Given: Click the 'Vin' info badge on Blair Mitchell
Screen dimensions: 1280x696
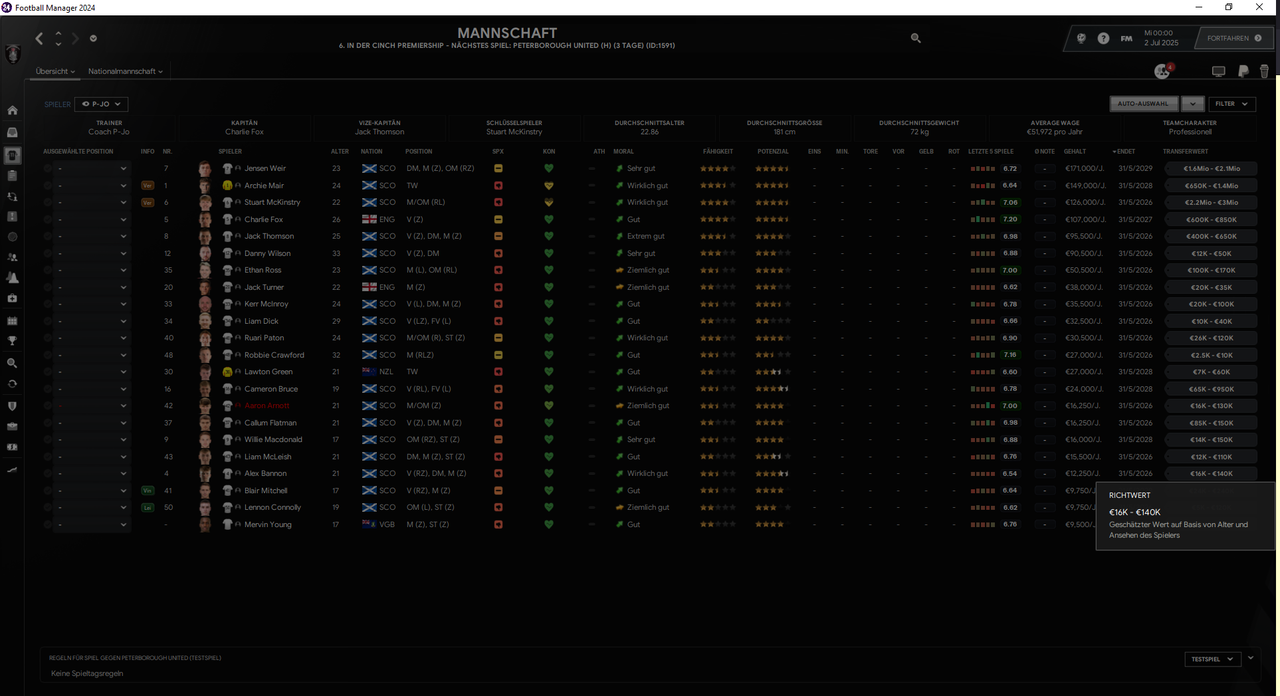Looking at the screenshot, I should pos(147,491).
